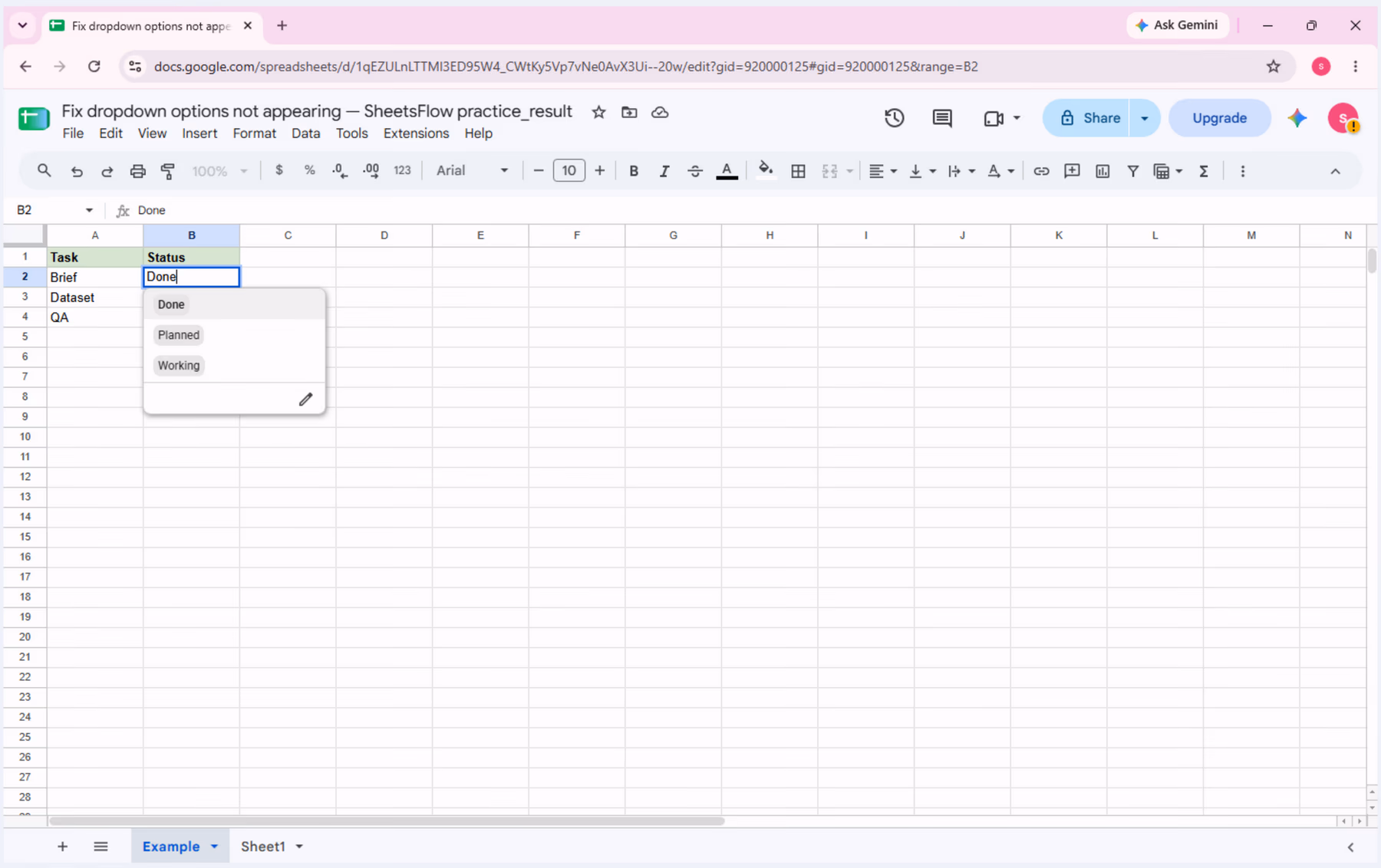Click the horizontal scrollbar
Viewport: 1381px width, 868px height.
pyautogui.click(x=387, y=821)
